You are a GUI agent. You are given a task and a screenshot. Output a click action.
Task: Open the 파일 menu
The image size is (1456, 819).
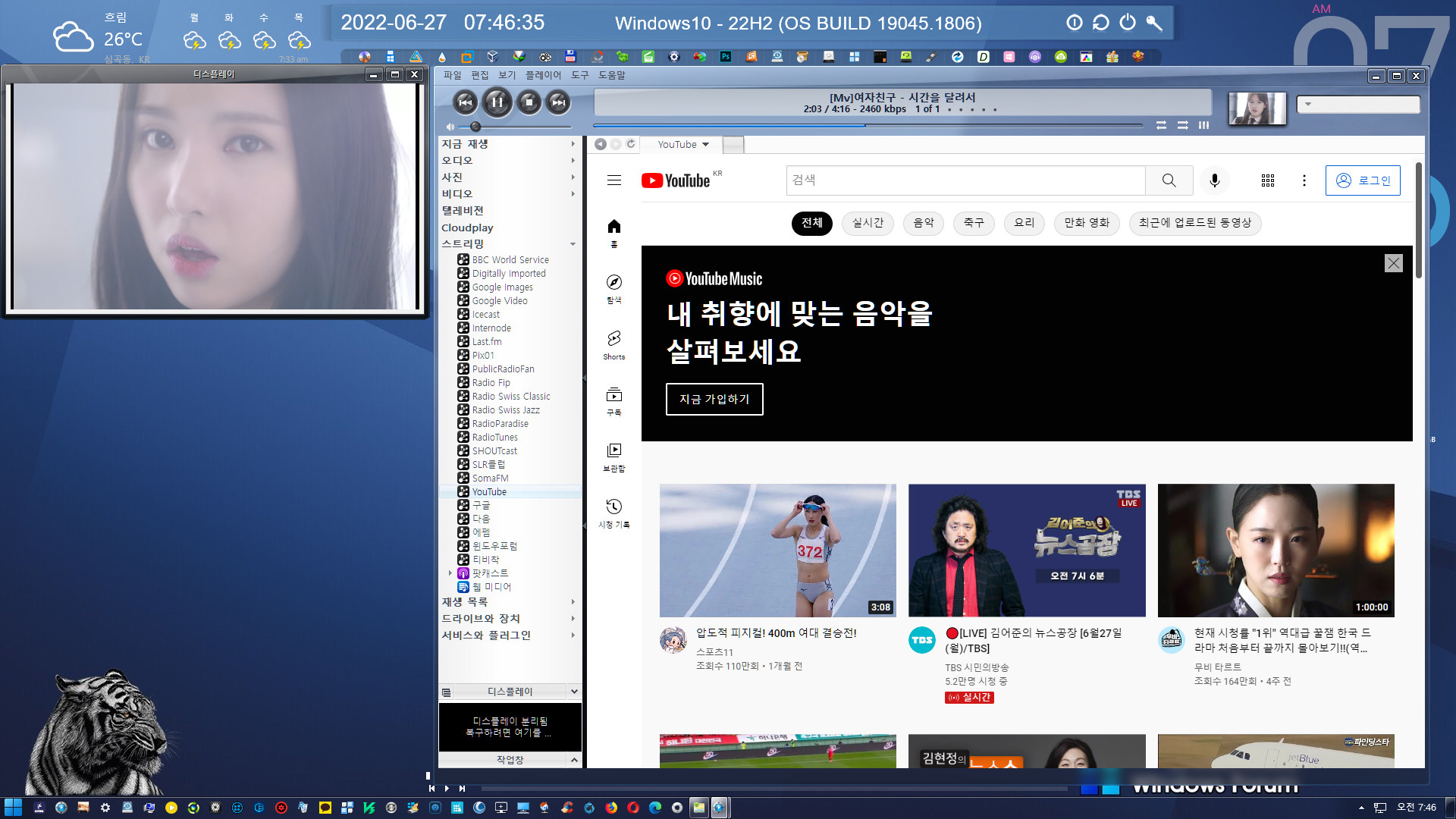[x=452, y=75]
